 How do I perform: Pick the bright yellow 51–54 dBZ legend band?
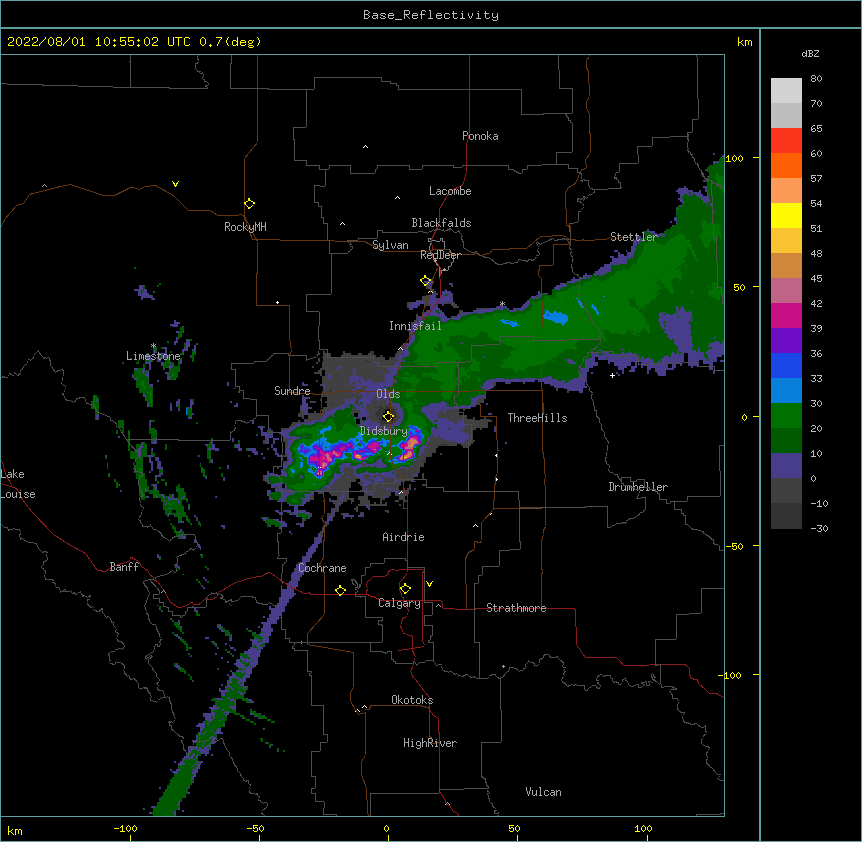(x=786, y=215)
